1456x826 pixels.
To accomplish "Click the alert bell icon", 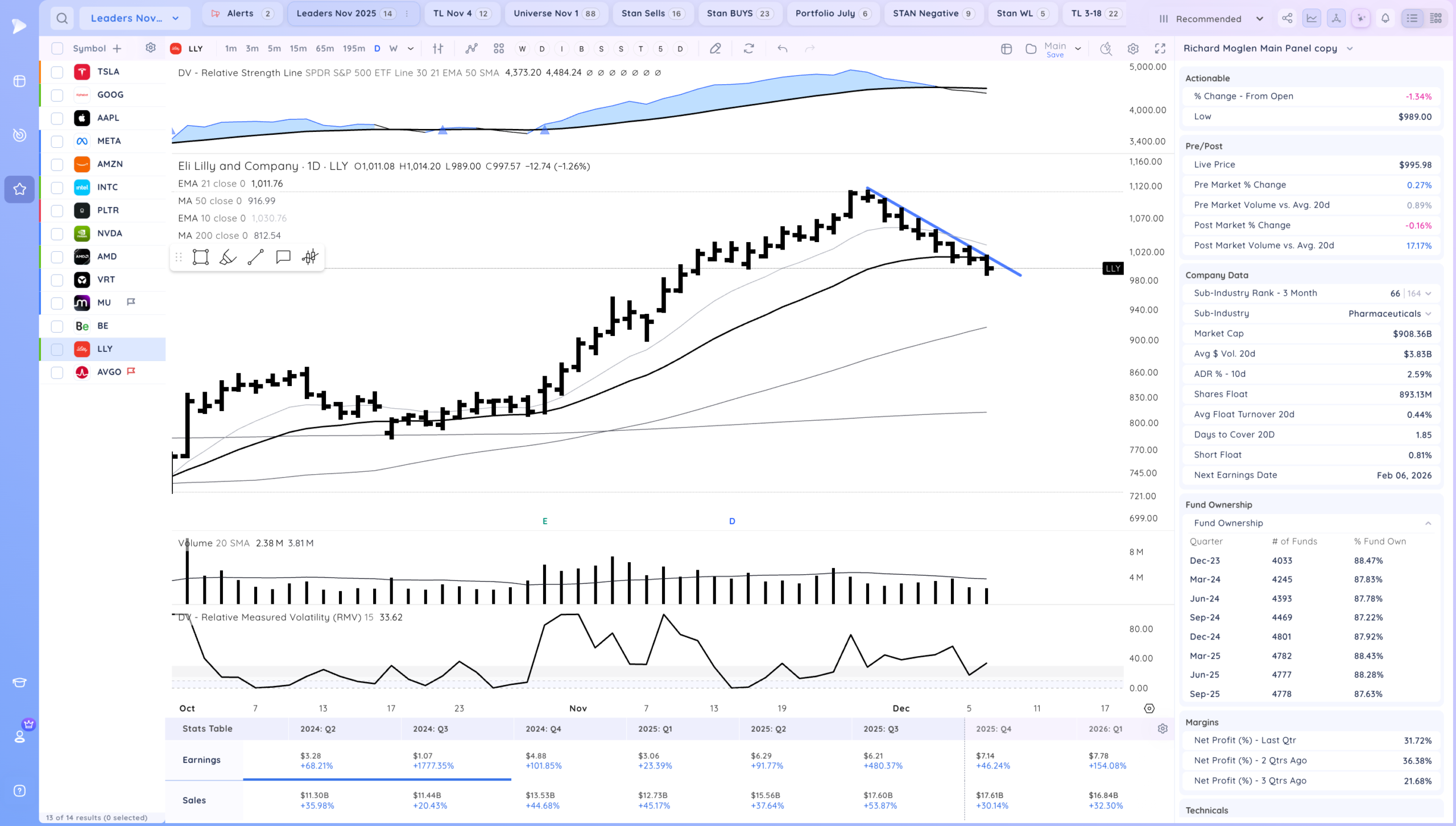I will click(1385, 18).
